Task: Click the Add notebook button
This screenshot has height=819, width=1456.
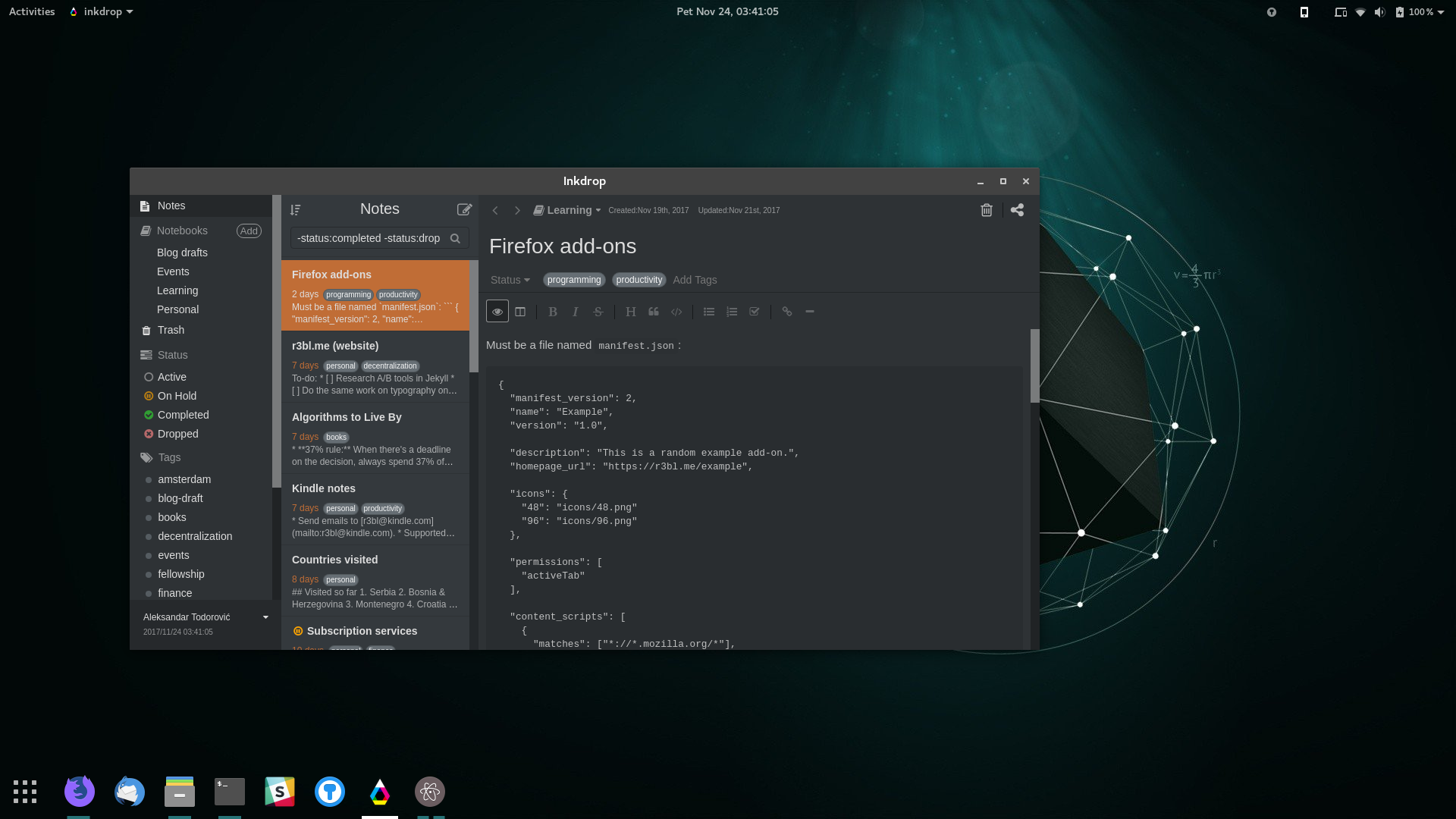Action: point(249,231)
